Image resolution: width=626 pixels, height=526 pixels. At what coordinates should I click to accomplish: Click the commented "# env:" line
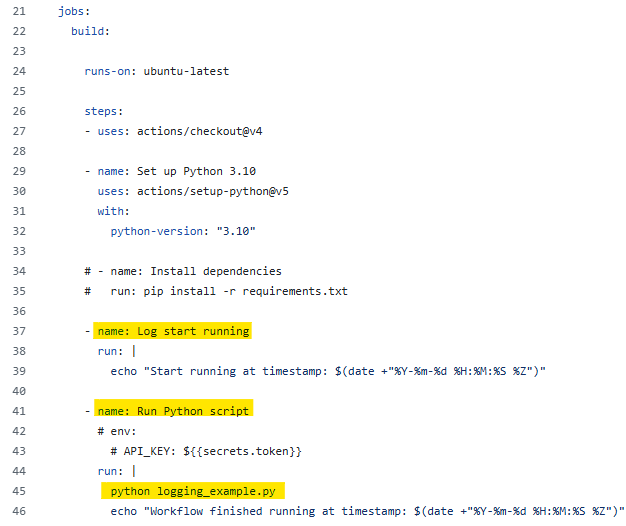[x=118, y=430]
